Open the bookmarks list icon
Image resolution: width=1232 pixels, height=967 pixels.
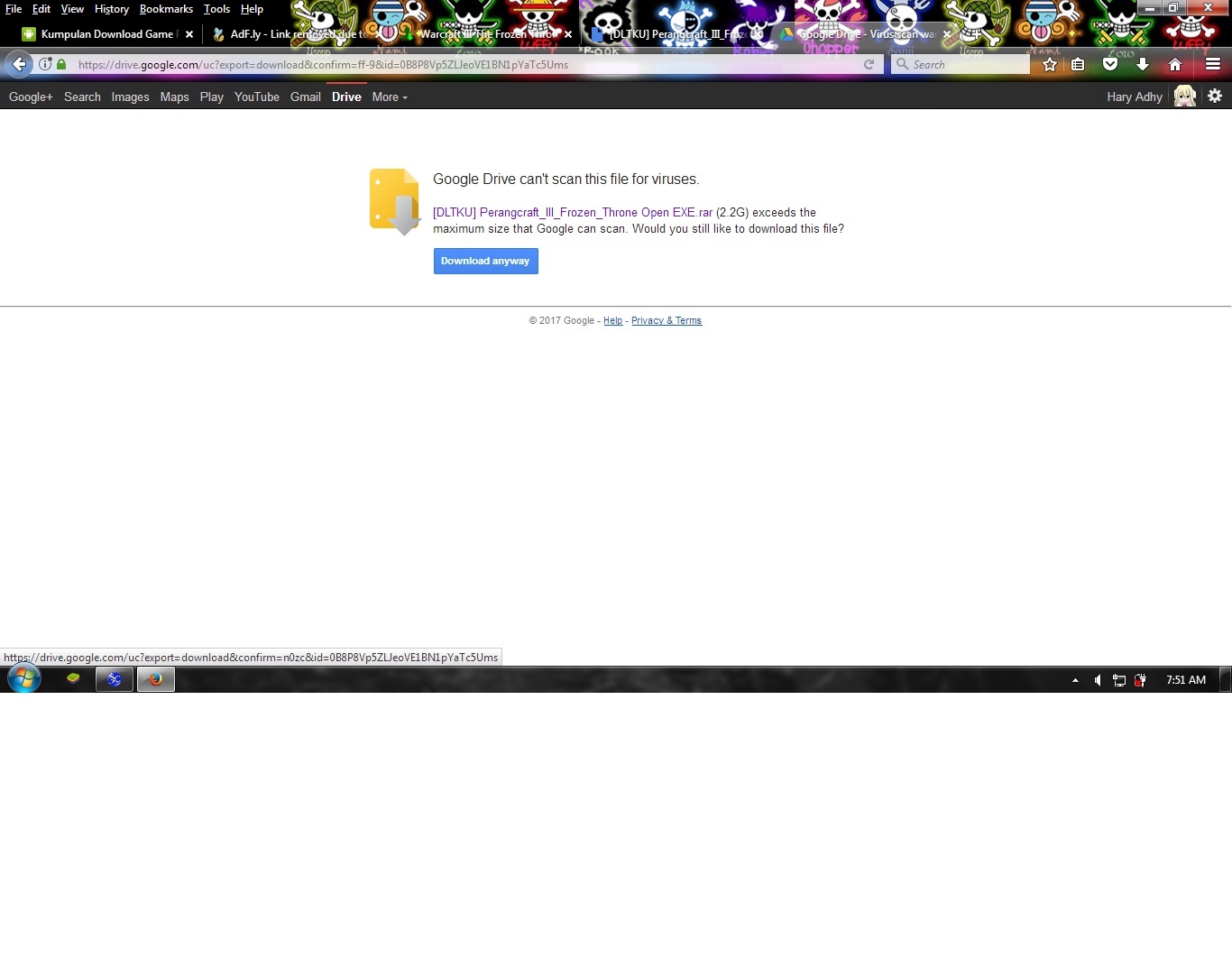point(1078,64)
